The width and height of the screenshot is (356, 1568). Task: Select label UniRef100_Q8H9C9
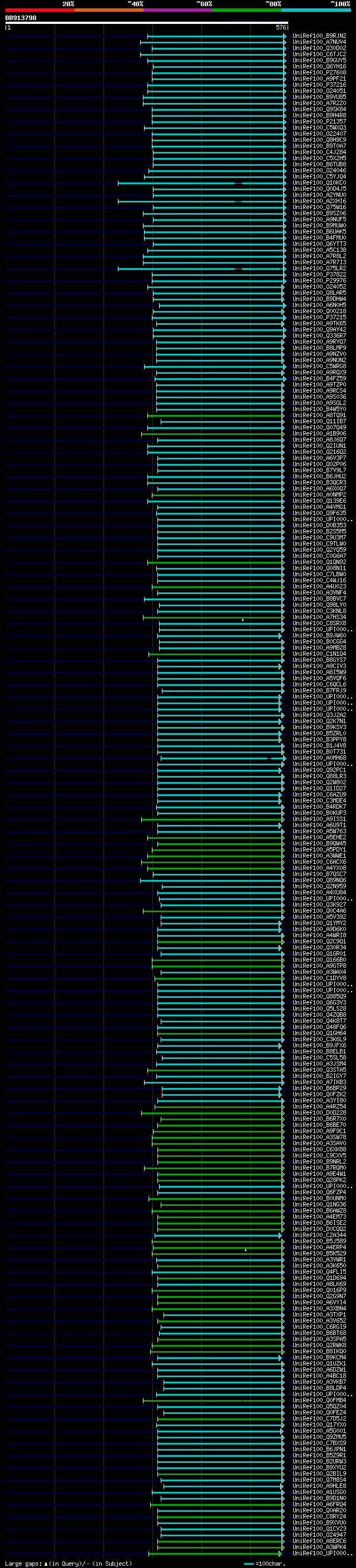pyautogui.click(x=319, y=140)
